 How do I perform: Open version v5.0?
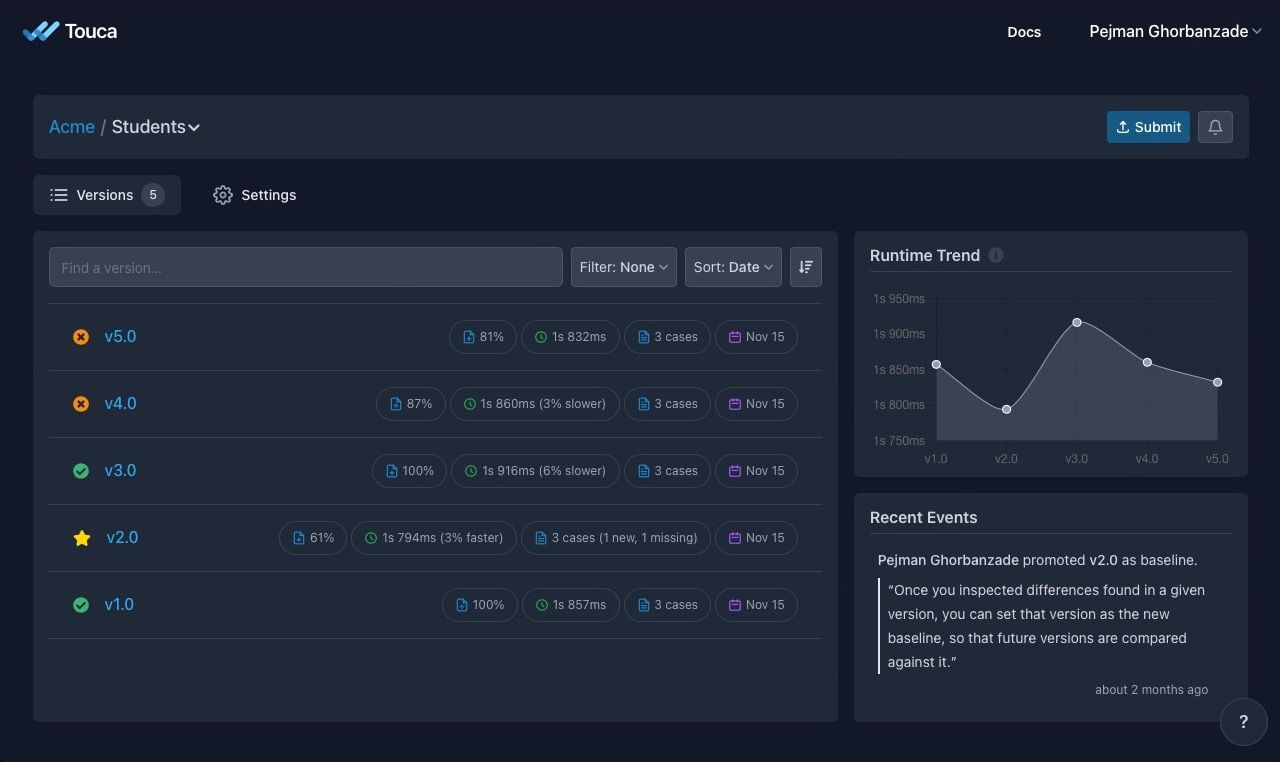click(120, 337)
